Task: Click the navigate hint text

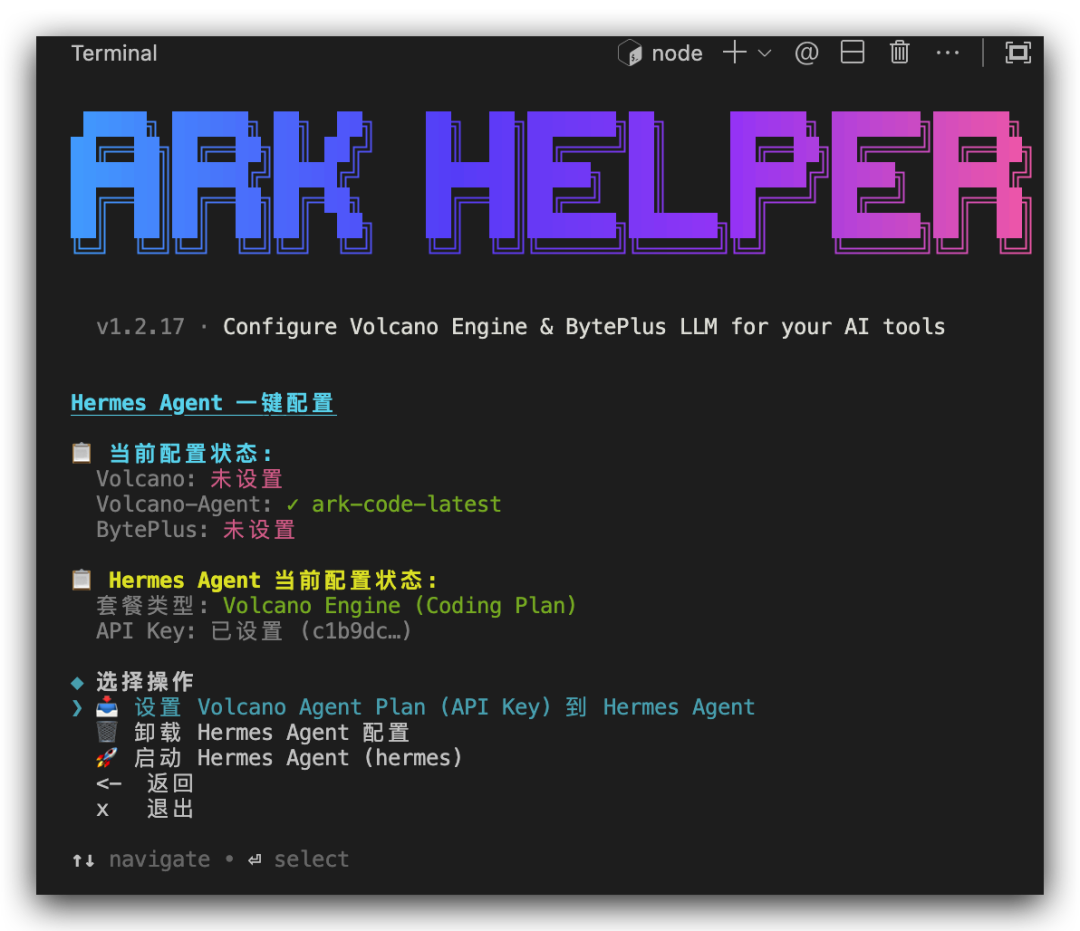Action: 159,859
